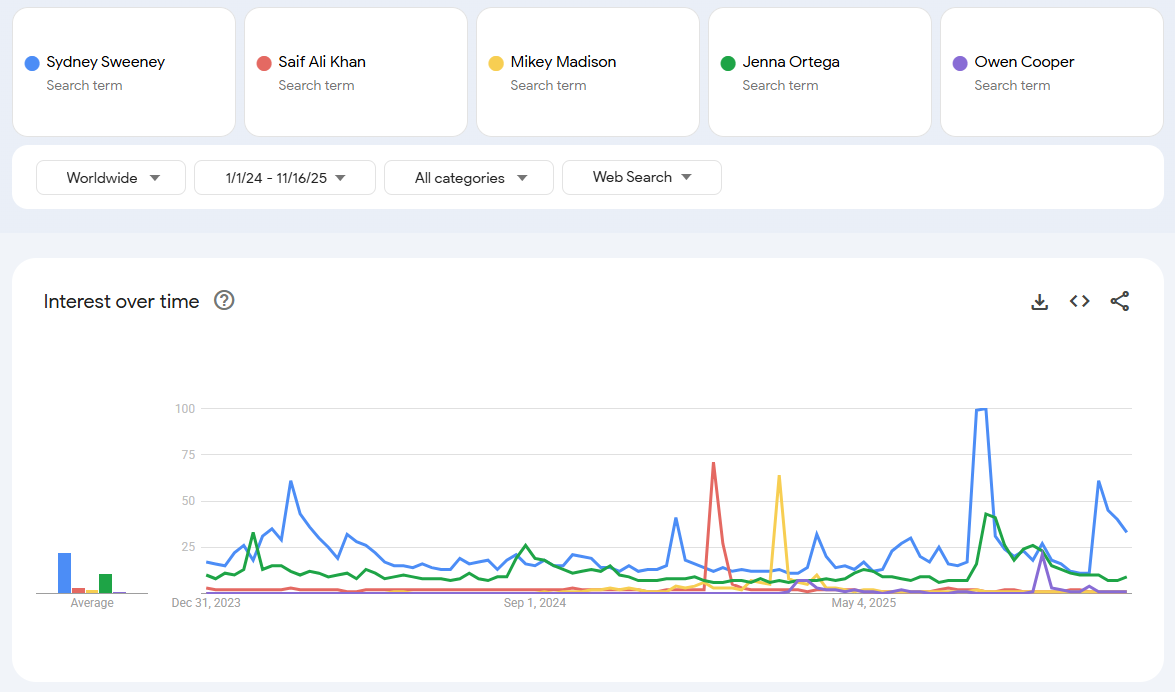
Task: Click the Mikey Madison search term card
Action: pyautogui.click(x=587, y=72)
